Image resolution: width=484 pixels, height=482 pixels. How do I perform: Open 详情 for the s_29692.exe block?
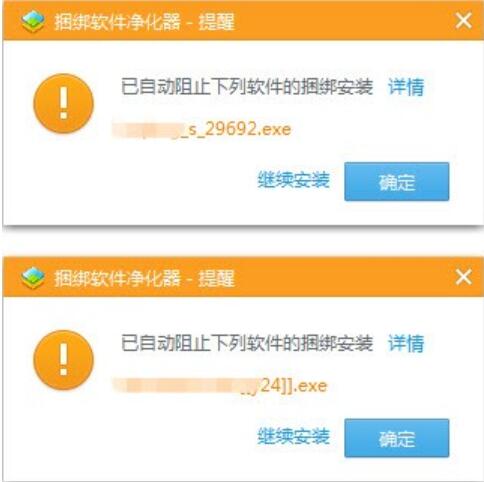coord(406,87)
